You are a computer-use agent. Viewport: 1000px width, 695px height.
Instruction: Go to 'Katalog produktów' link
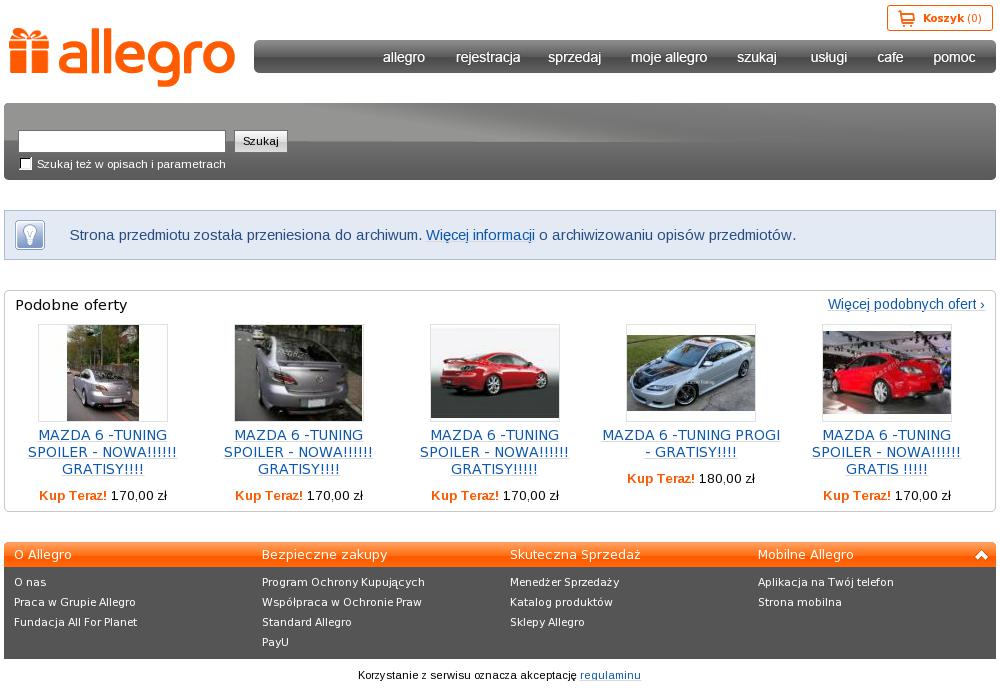tap(561, 603)
